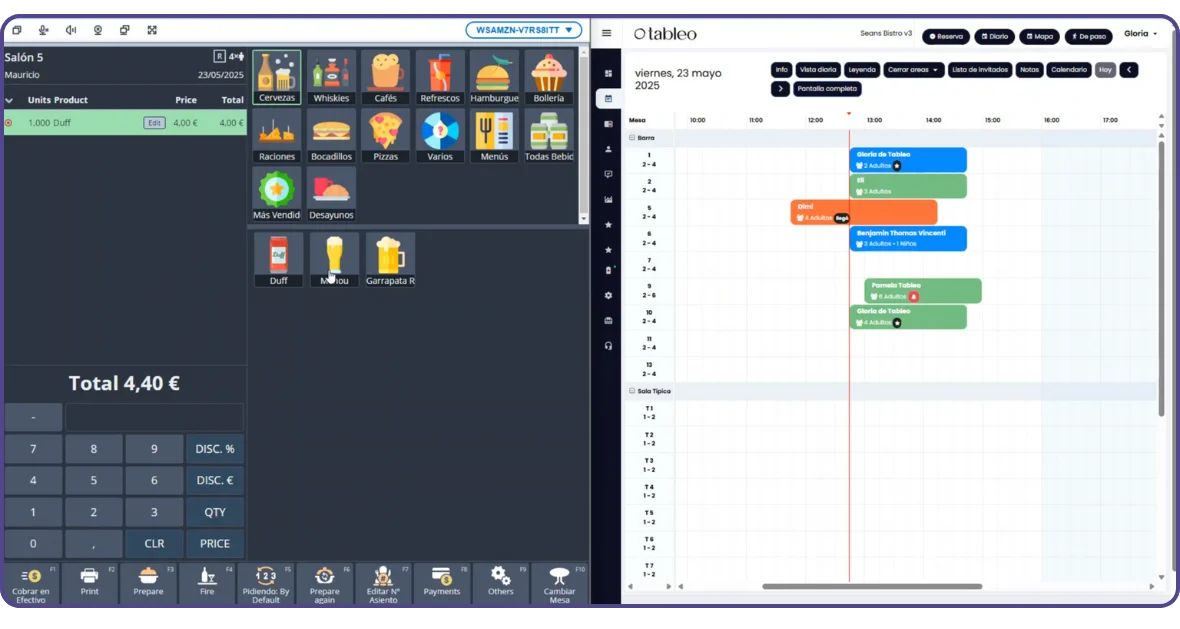Click Edit on the Duff order line

(154, 123)
